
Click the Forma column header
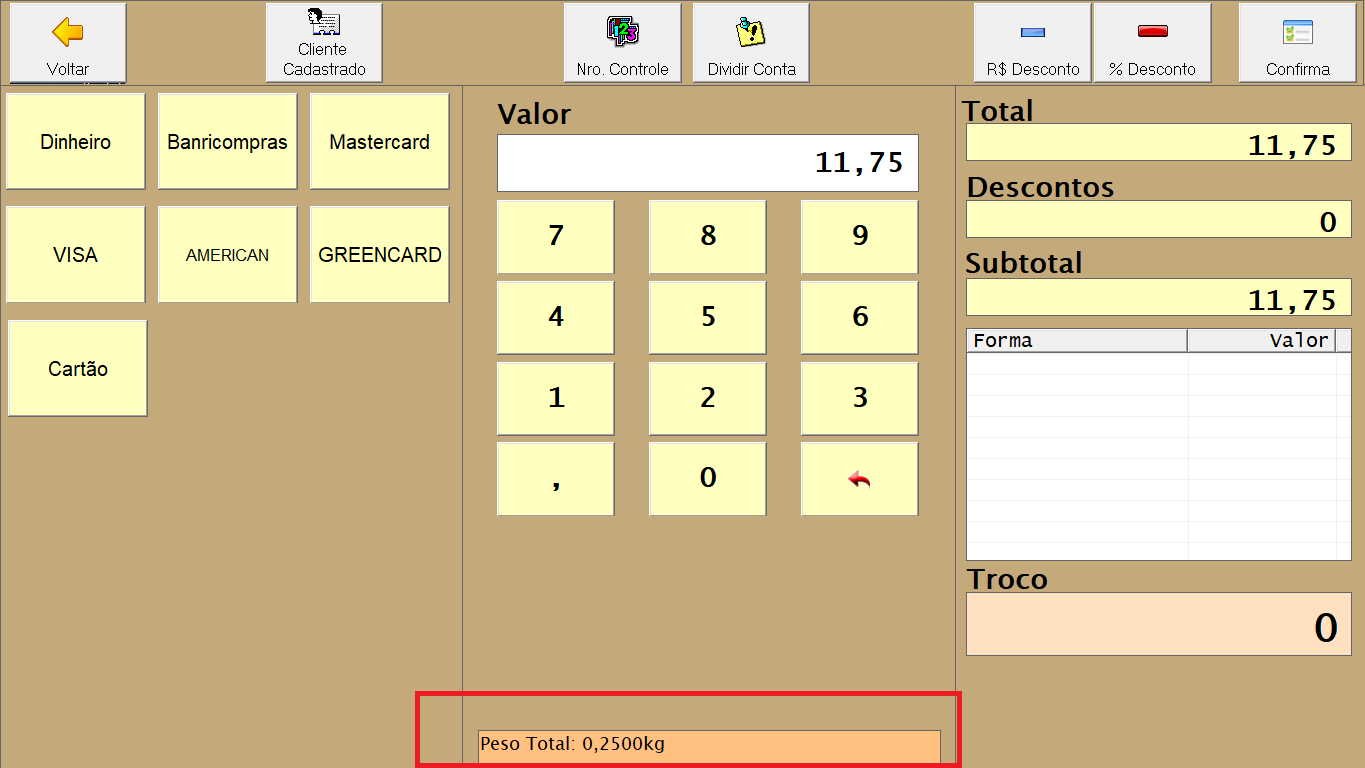pyautogui.click(x=1077, y=340)
